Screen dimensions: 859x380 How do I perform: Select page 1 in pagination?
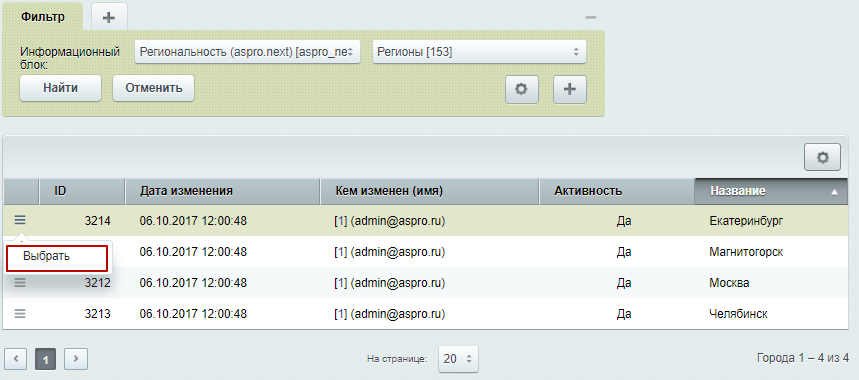tap(45, 359)
